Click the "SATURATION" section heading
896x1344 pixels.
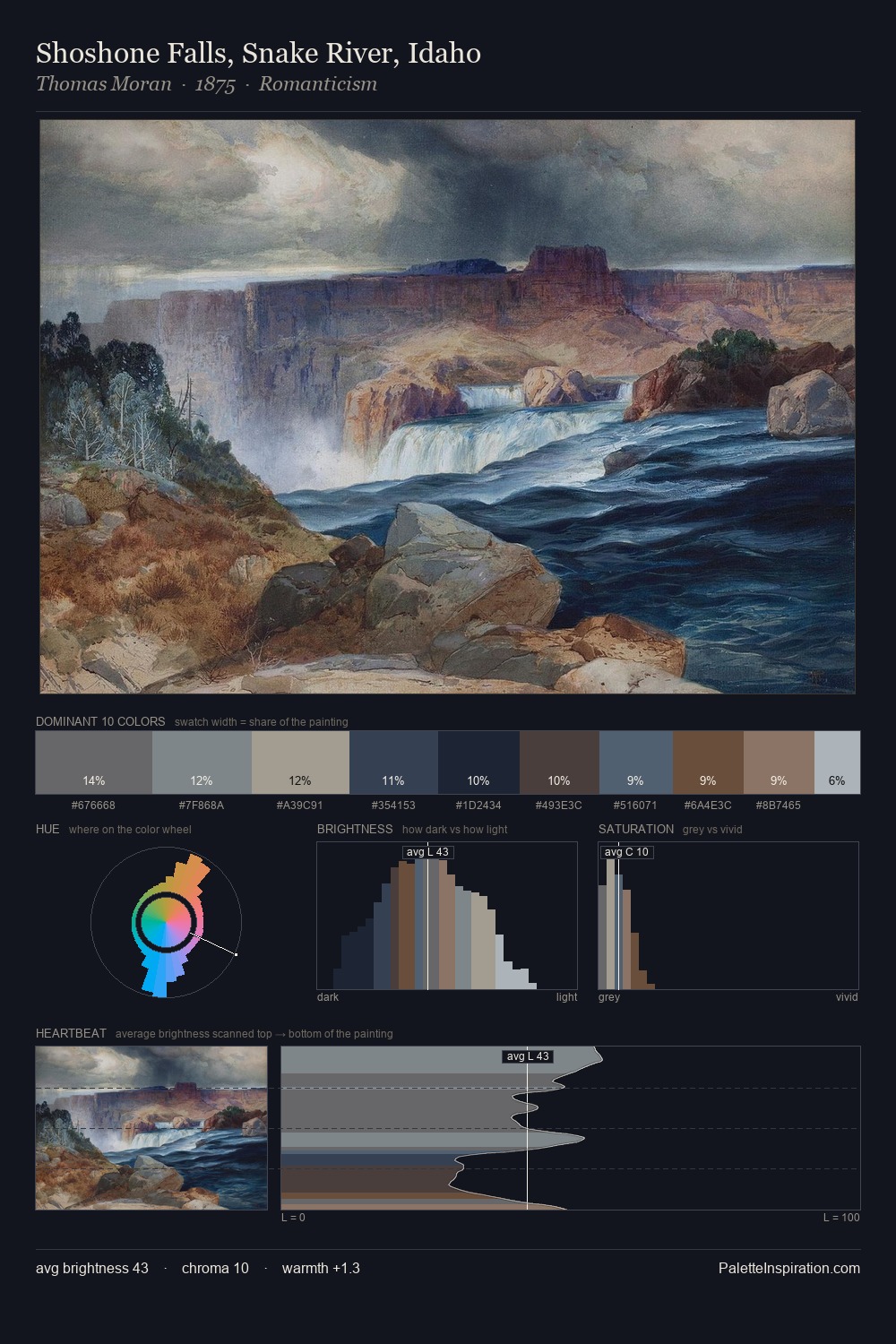tap(636, 829)
